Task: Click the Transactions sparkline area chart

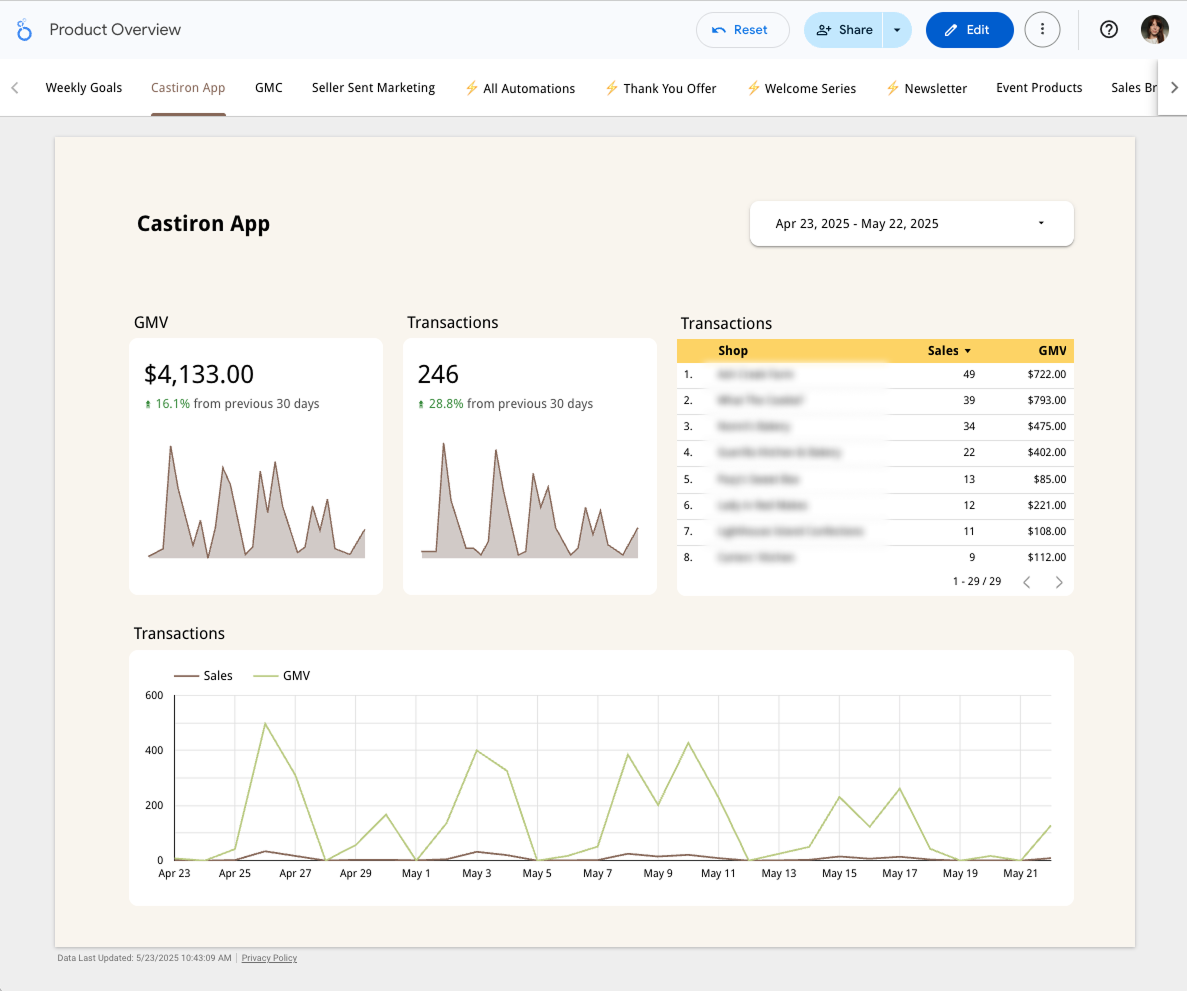Action: pos(530,500)
